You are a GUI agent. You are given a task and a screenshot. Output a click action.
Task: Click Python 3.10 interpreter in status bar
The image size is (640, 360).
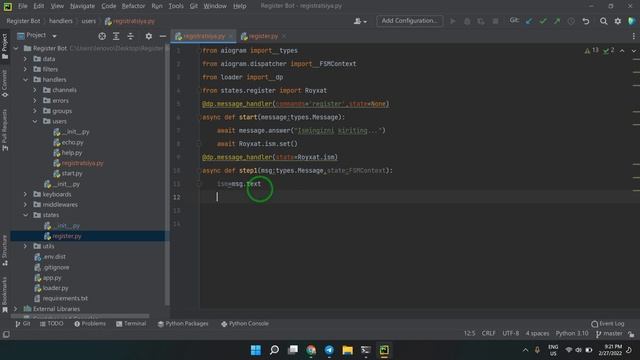coord(572,333)
